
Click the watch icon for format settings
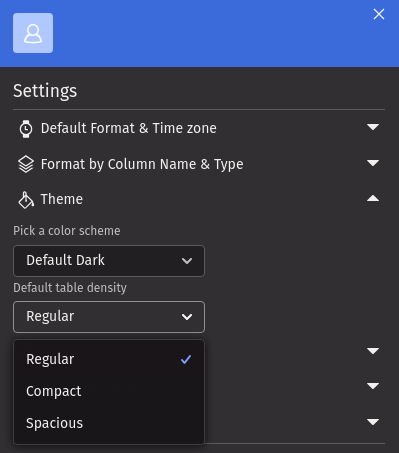pyautogui.click(x=26, y=129)
